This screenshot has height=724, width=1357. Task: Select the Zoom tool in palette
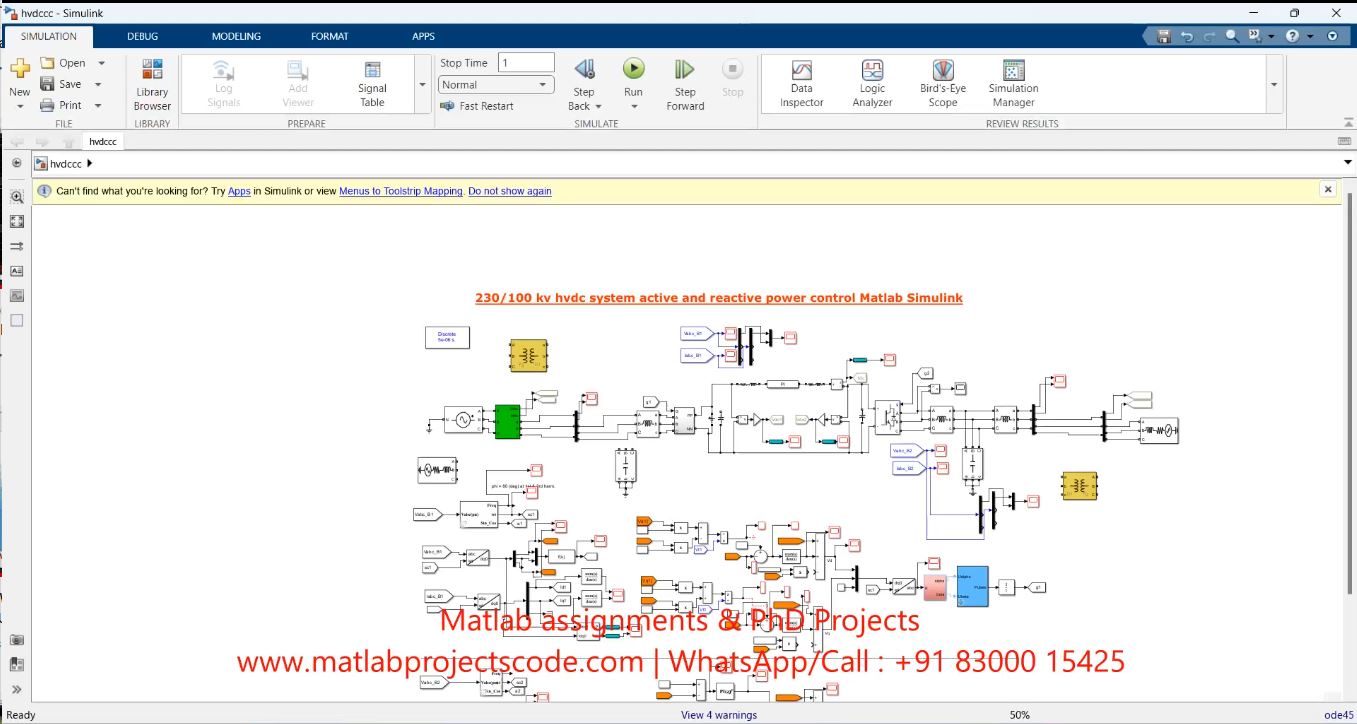pos(16,197)
